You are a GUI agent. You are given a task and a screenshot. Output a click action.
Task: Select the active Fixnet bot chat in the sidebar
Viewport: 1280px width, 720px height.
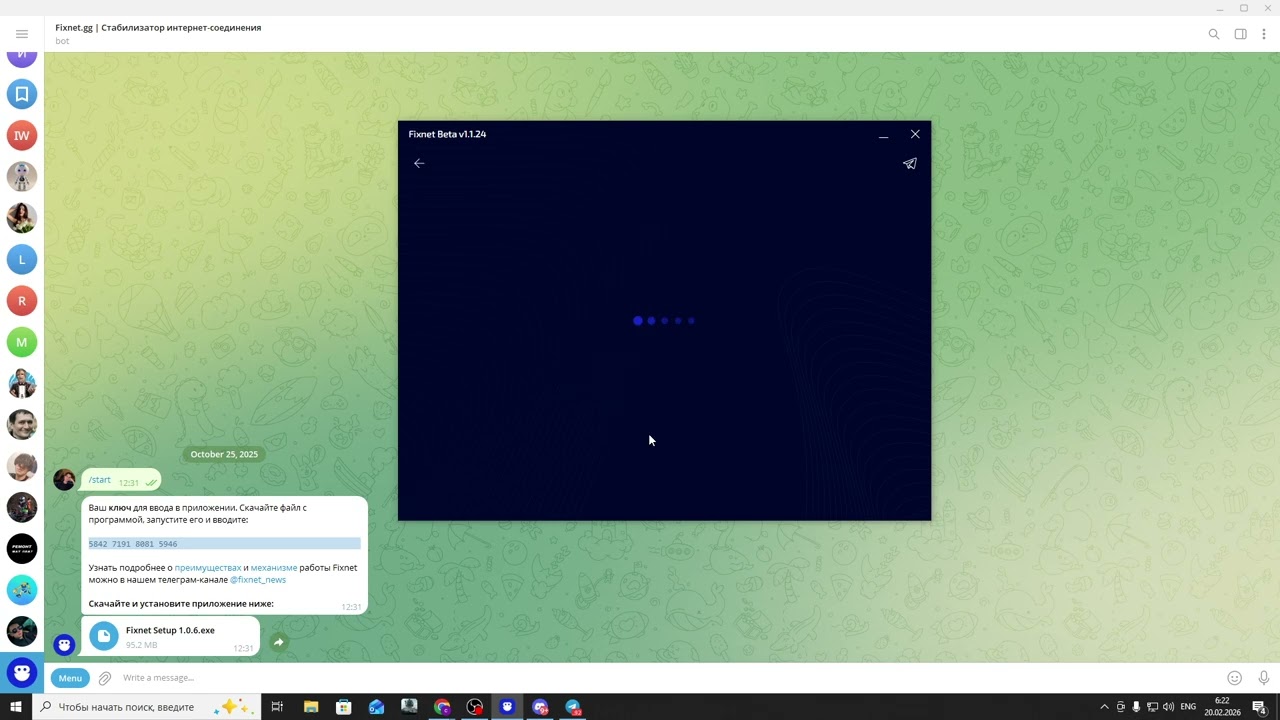(x=22, y=673)
